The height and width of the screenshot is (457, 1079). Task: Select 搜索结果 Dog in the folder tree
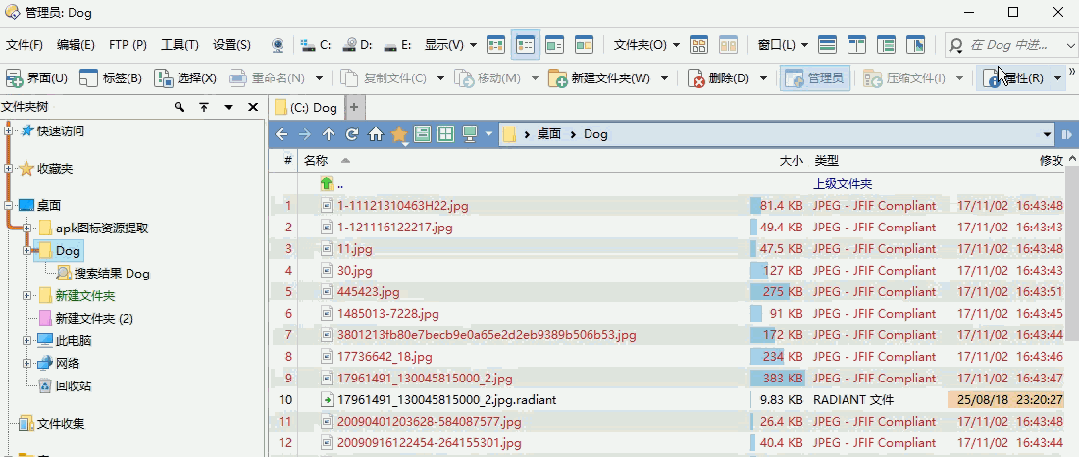pos(103,273)
